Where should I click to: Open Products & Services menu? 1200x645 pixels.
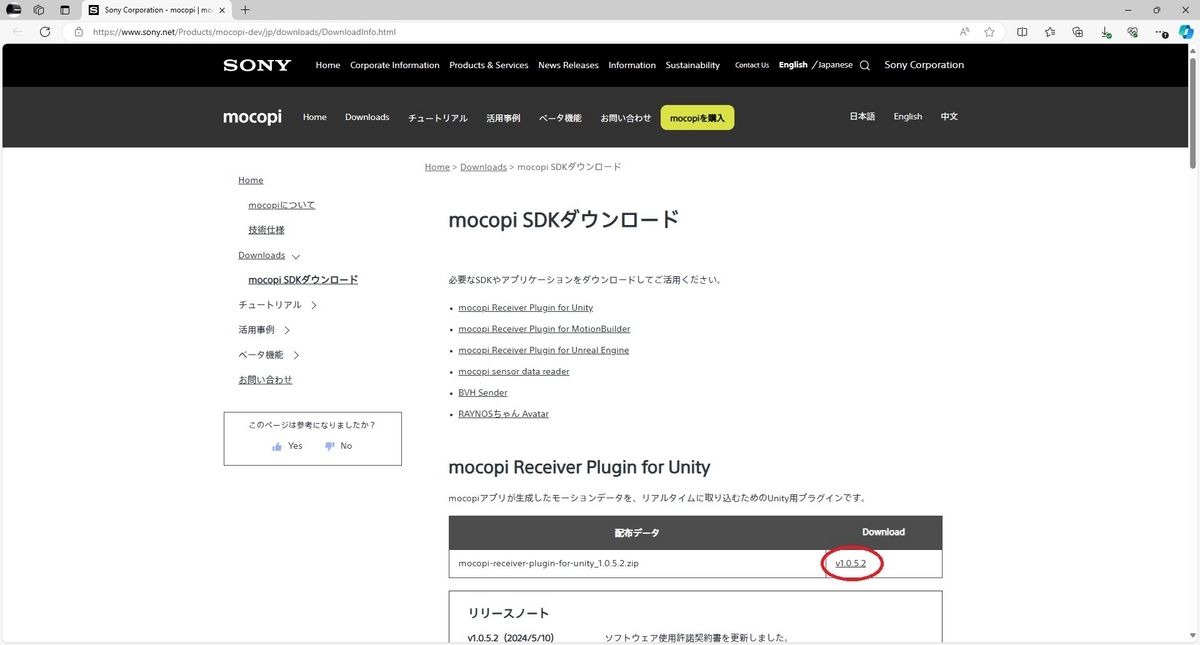[489, 65]
